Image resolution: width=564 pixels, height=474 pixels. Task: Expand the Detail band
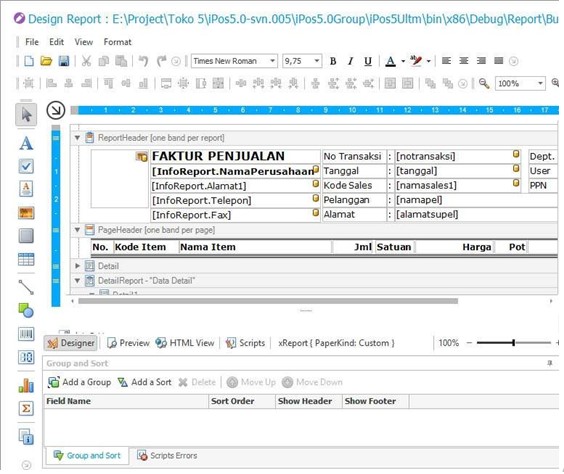pos(77,266)
